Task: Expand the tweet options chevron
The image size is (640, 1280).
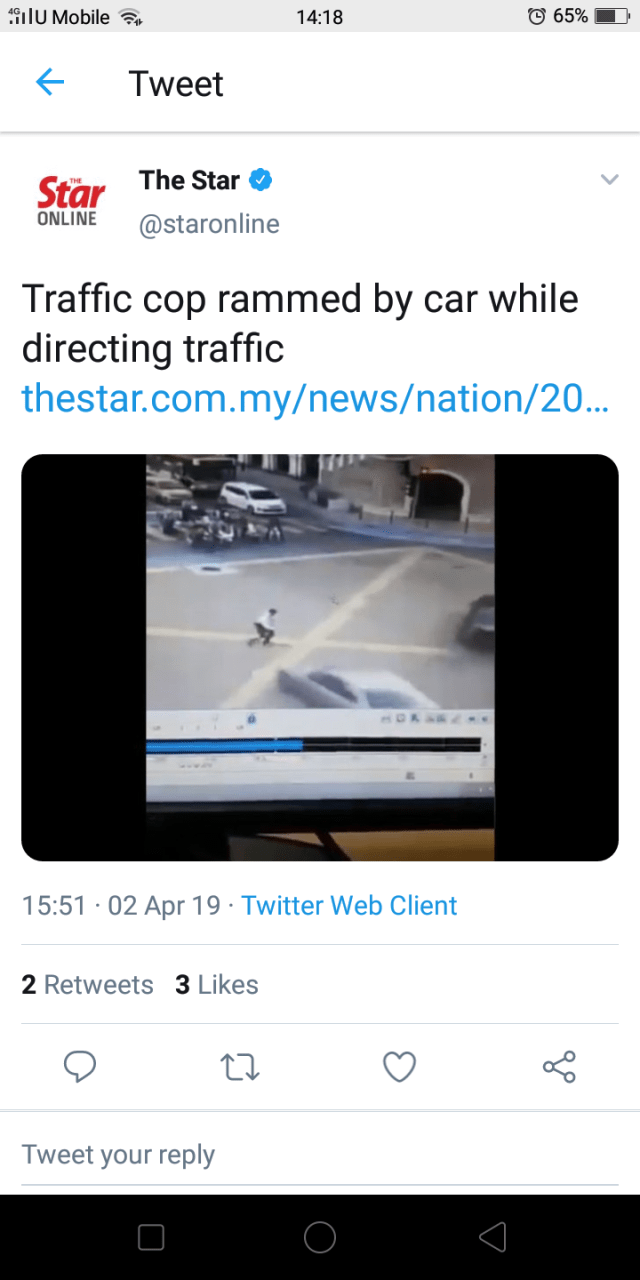Action: click(609, 180)
